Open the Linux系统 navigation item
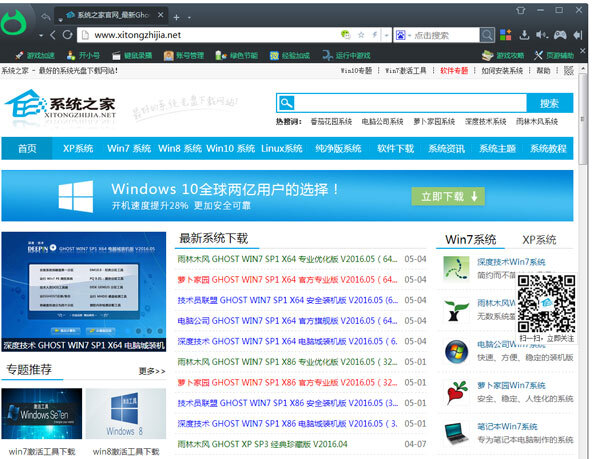 click(x=282, y=148)
